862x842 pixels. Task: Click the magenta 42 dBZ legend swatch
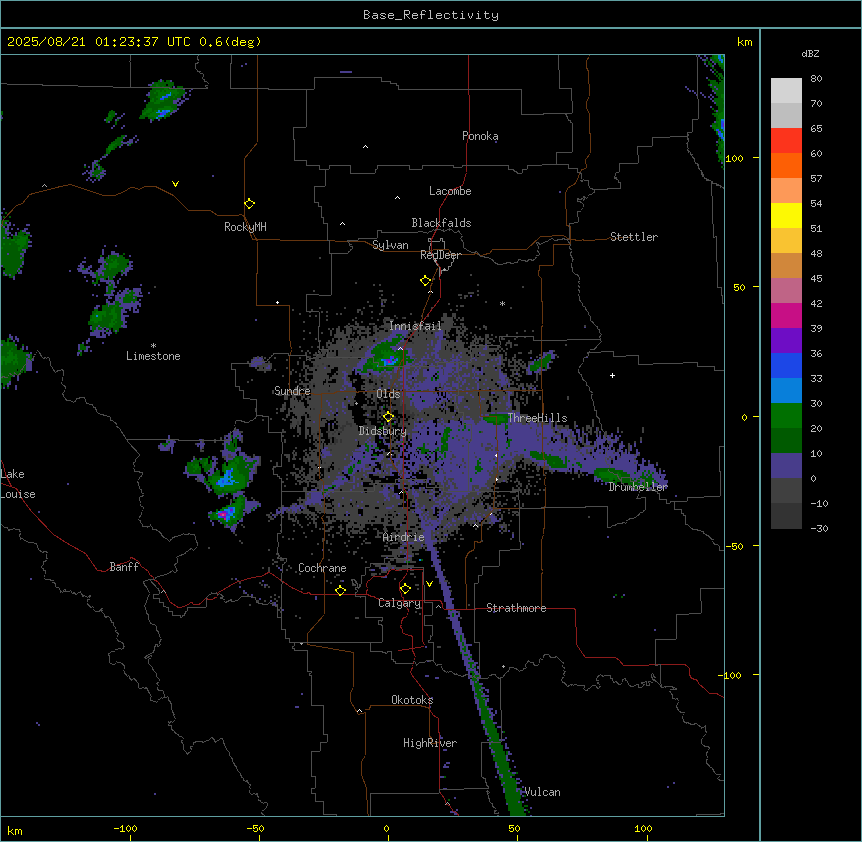786,315
